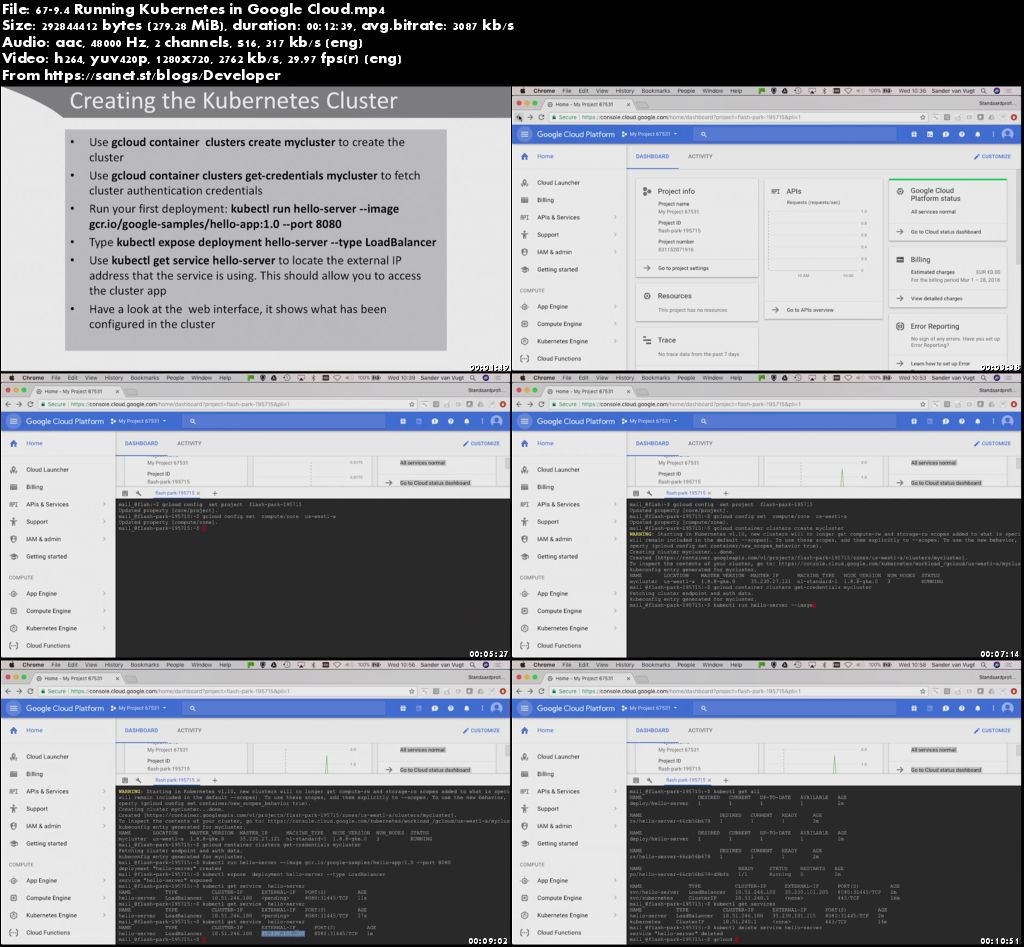
Task: Open notifications bell in the 00:09:02 frame
Action: pyautogui.click(x=466, y=708)
